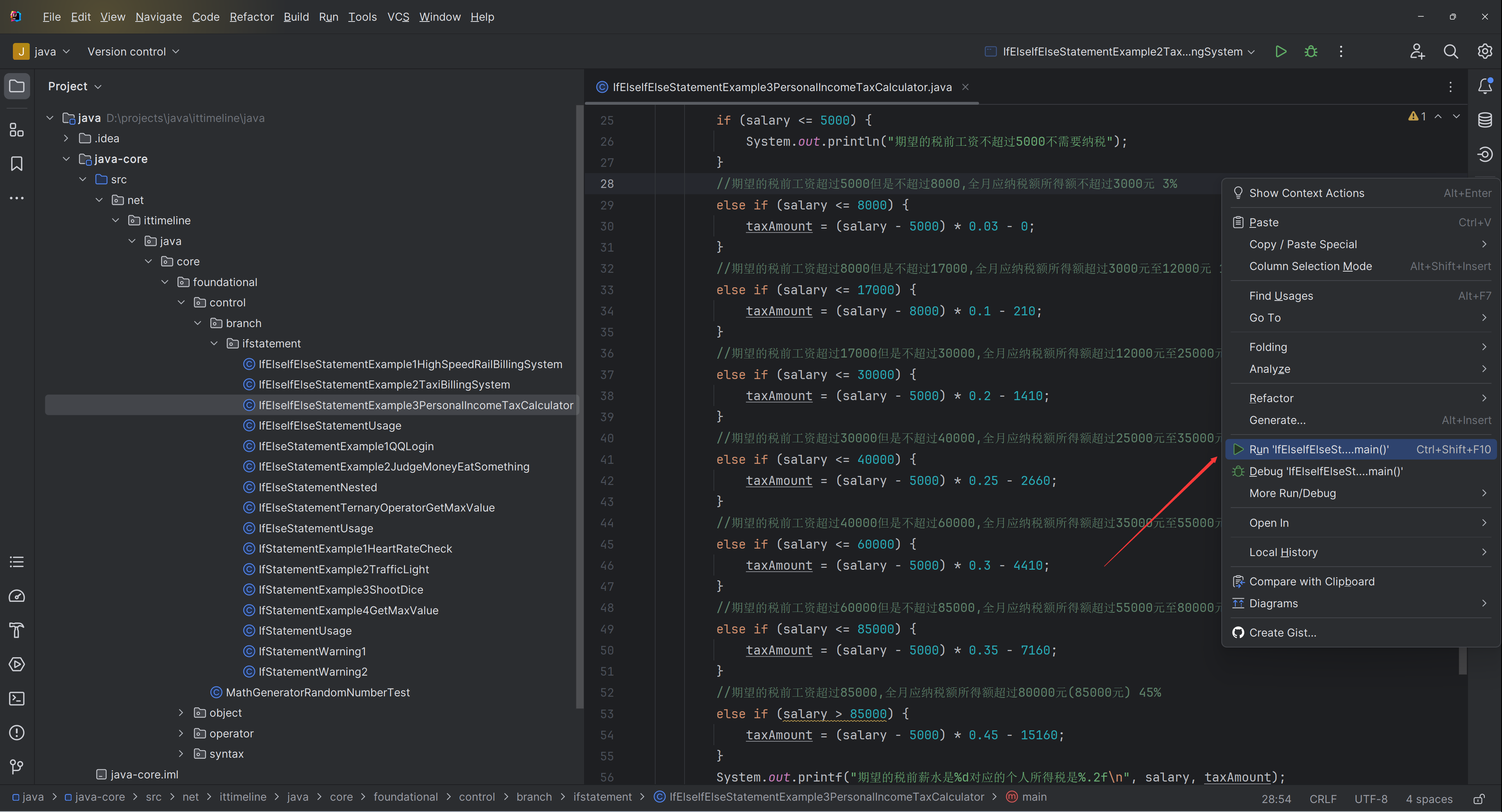Open the Project view mode dropdown
This screenshot has height=812, width=1502.
75,86
